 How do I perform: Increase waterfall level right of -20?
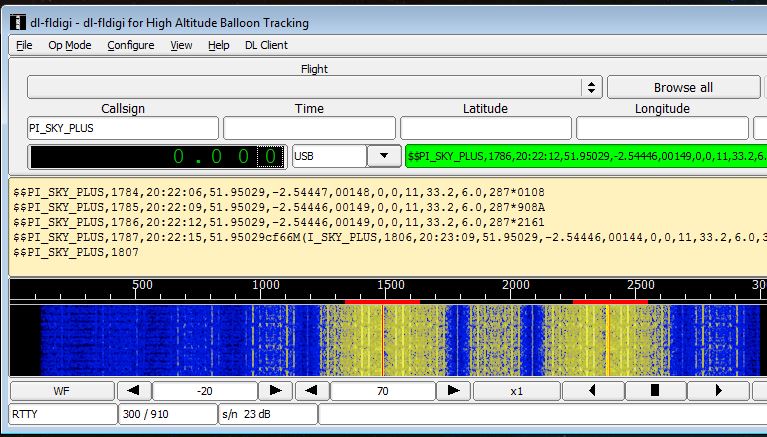275,391
